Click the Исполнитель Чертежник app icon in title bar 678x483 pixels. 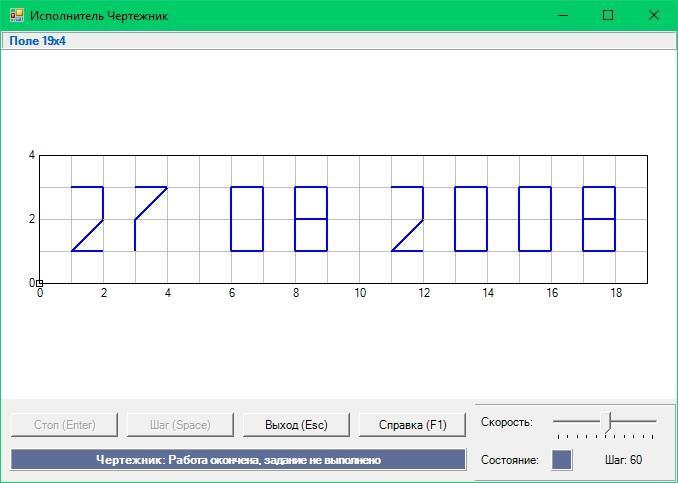[x=17, y=16]
